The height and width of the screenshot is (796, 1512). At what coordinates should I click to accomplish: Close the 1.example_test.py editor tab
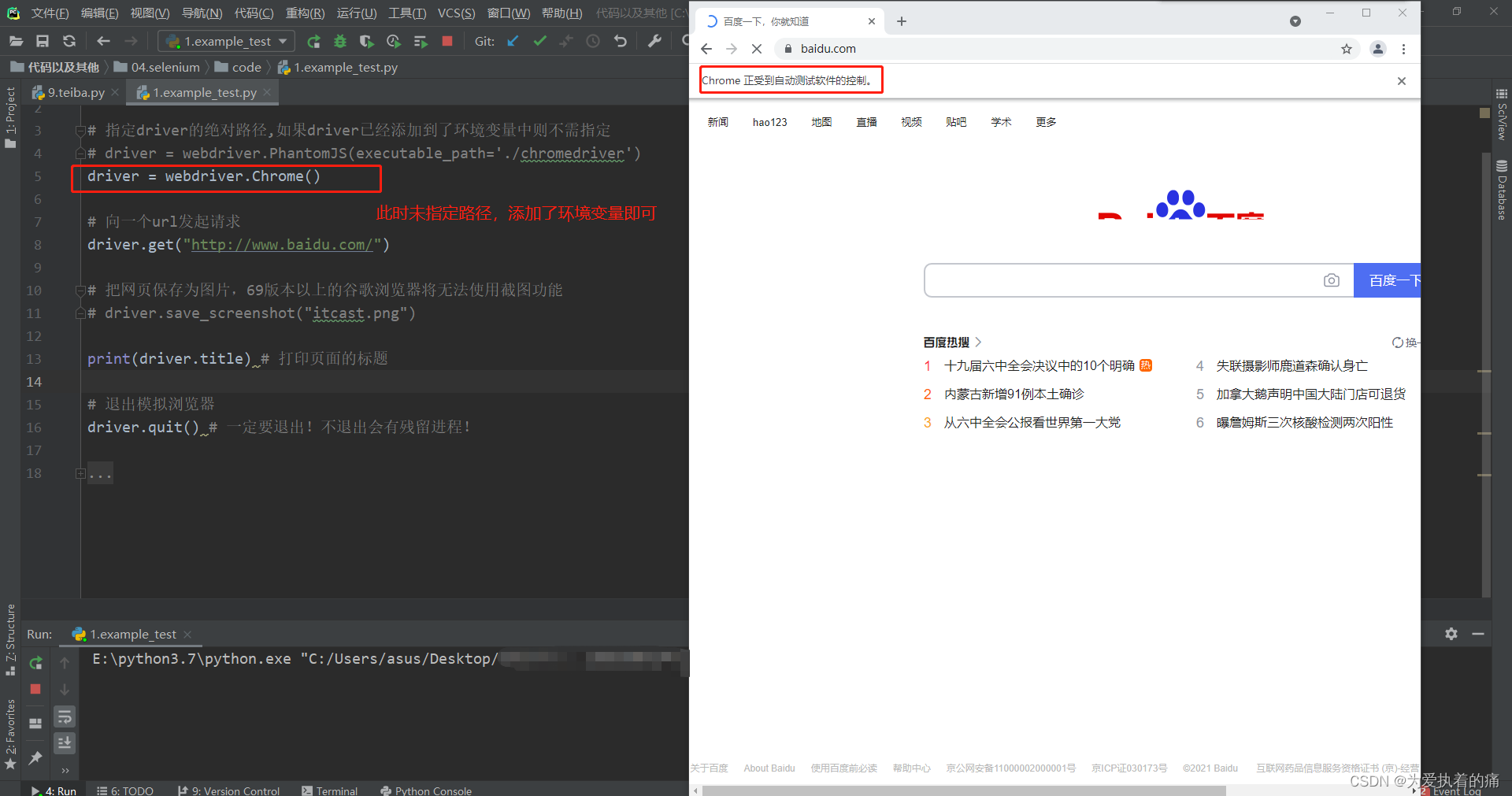[x=267, y=92]
